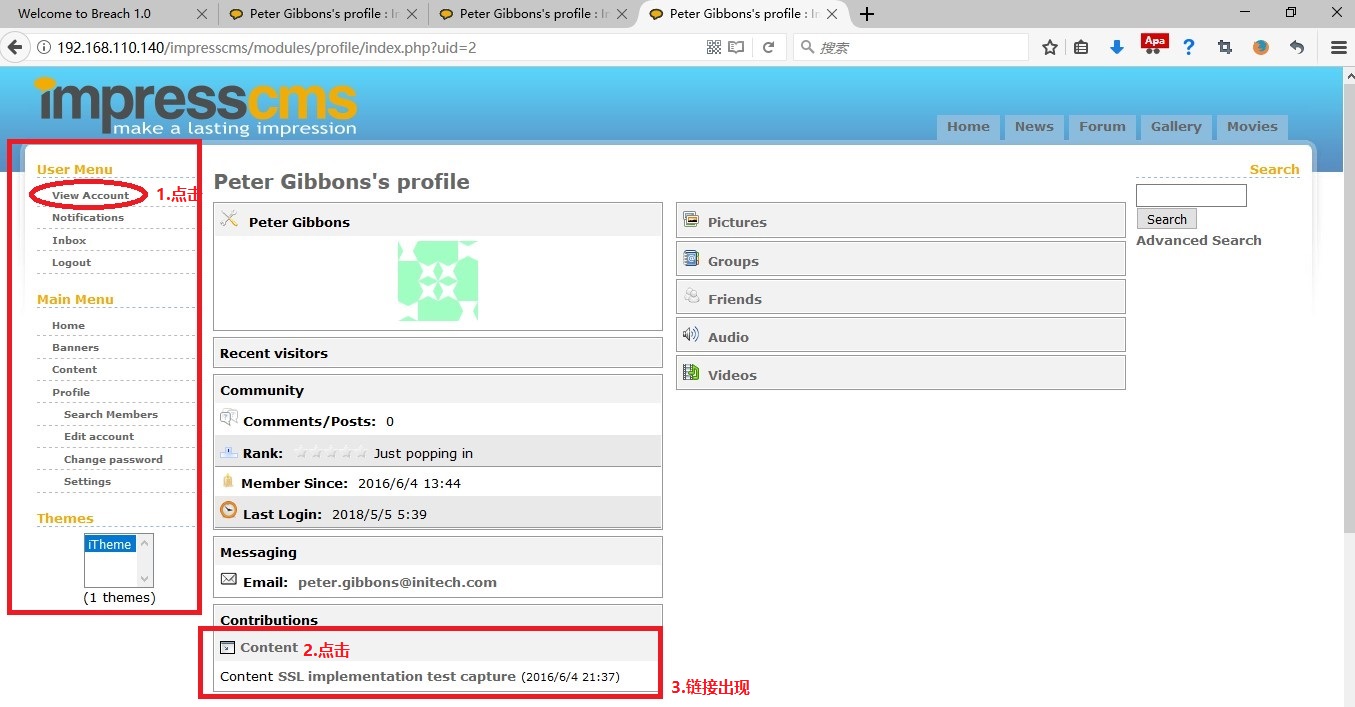Click the ImpressCMS logo

[x=195, y=106]
